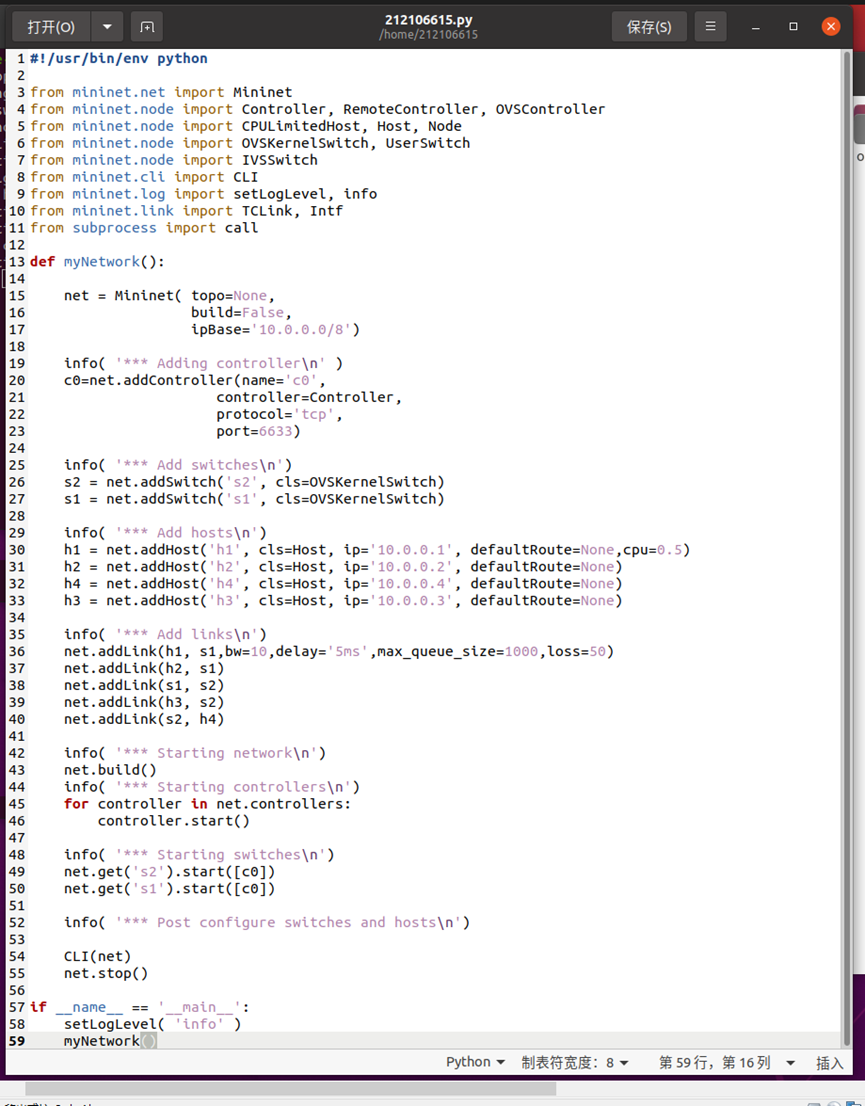
Task: Click 插入 insert mode indicator
Action: (830, 1063)
